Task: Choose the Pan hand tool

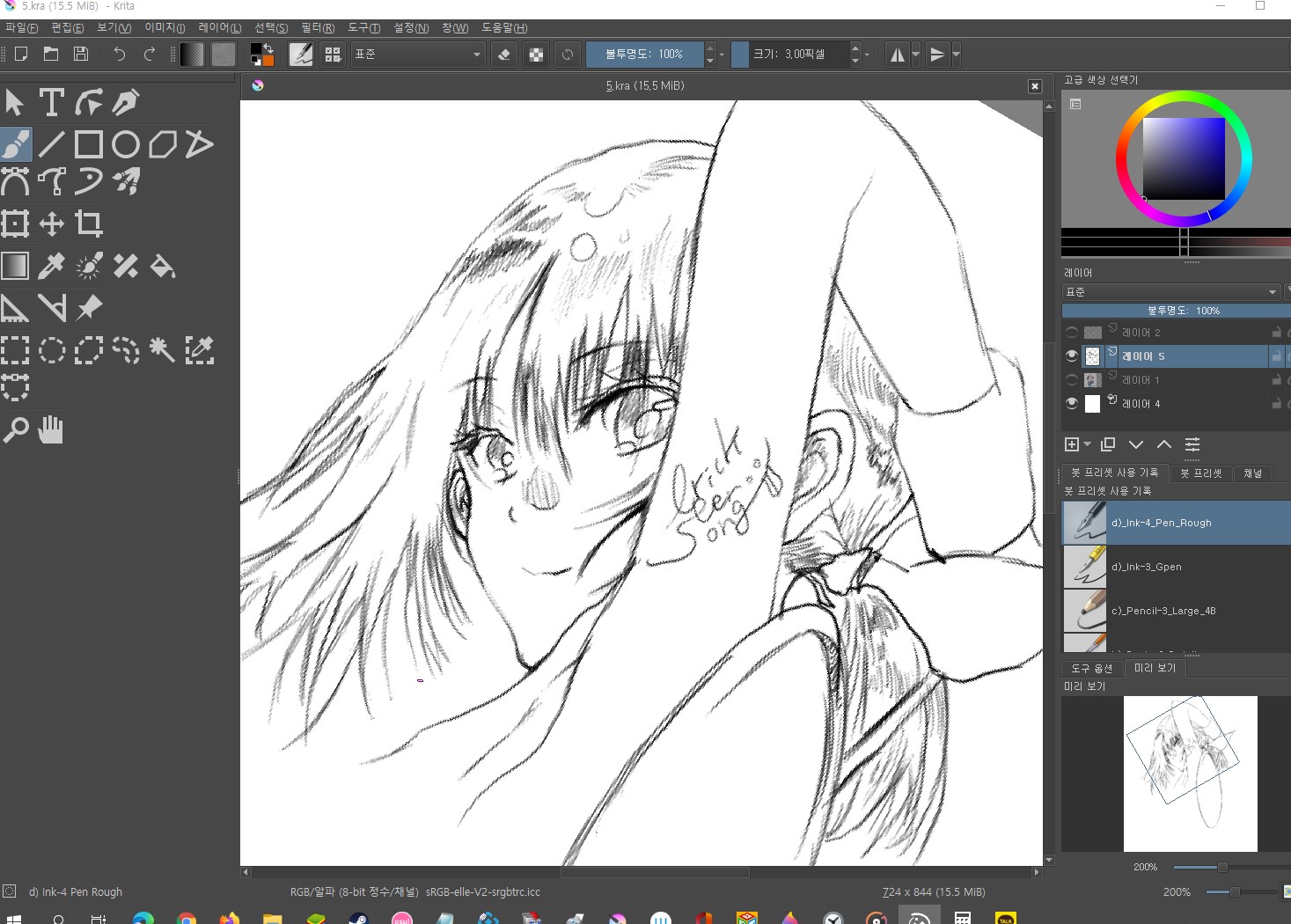Action: 51,430
